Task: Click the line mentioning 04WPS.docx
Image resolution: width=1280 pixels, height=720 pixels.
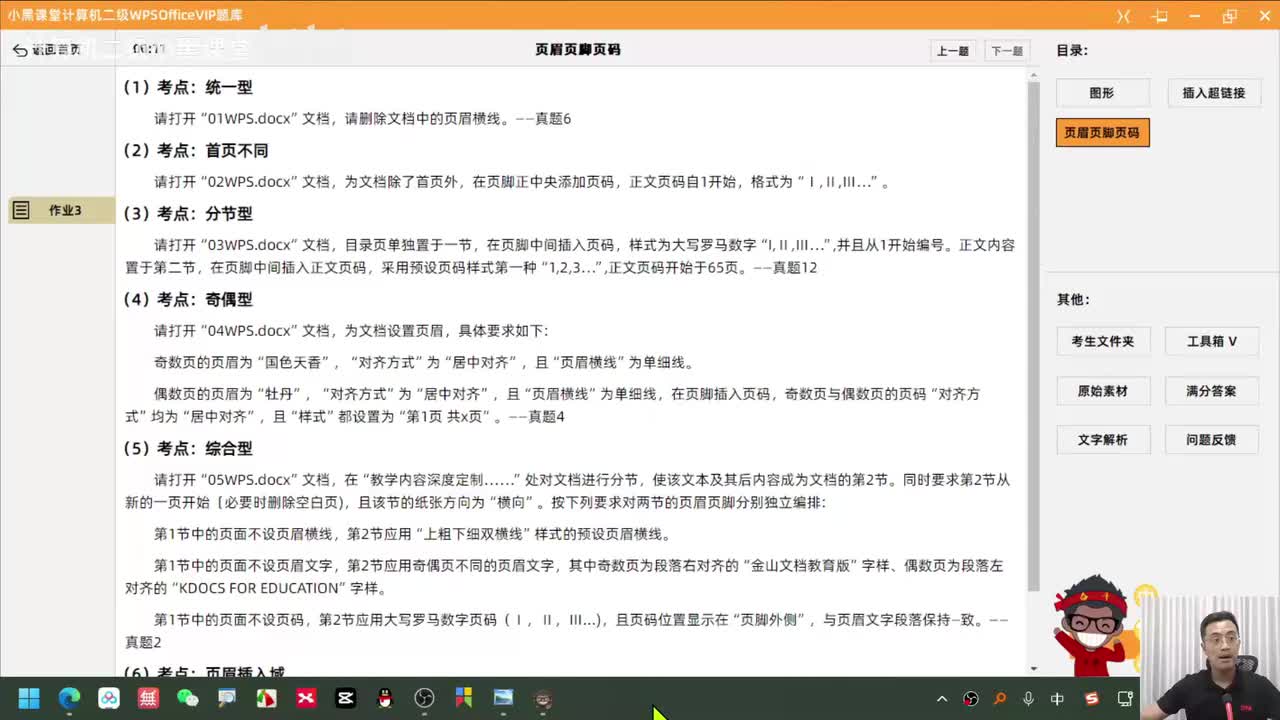Action: tap(351, 330)
